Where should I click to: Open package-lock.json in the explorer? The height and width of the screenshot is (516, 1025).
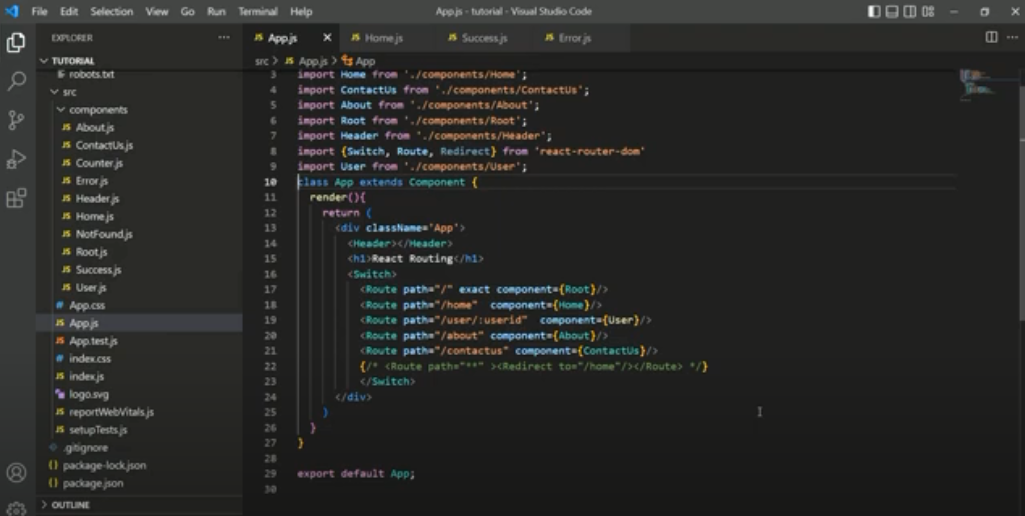tap(104, 465)
